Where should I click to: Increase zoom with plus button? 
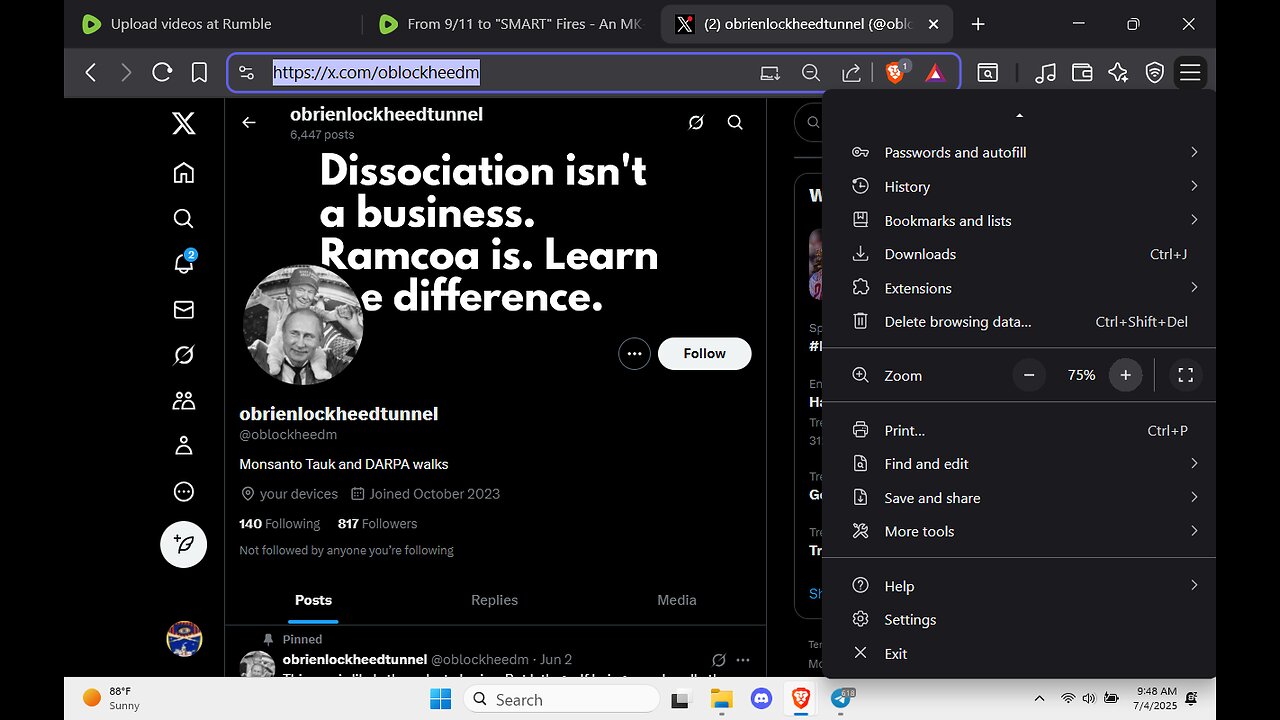click(1125, 375)
